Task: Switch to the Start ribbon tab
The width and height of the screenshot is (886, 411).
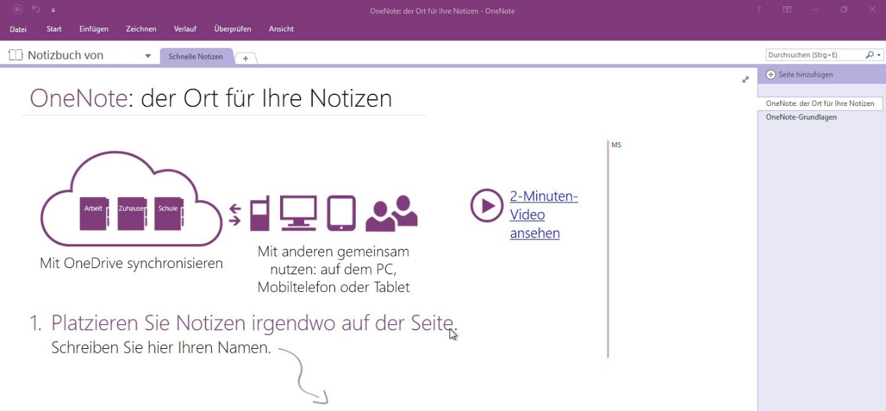Action: 54,29
